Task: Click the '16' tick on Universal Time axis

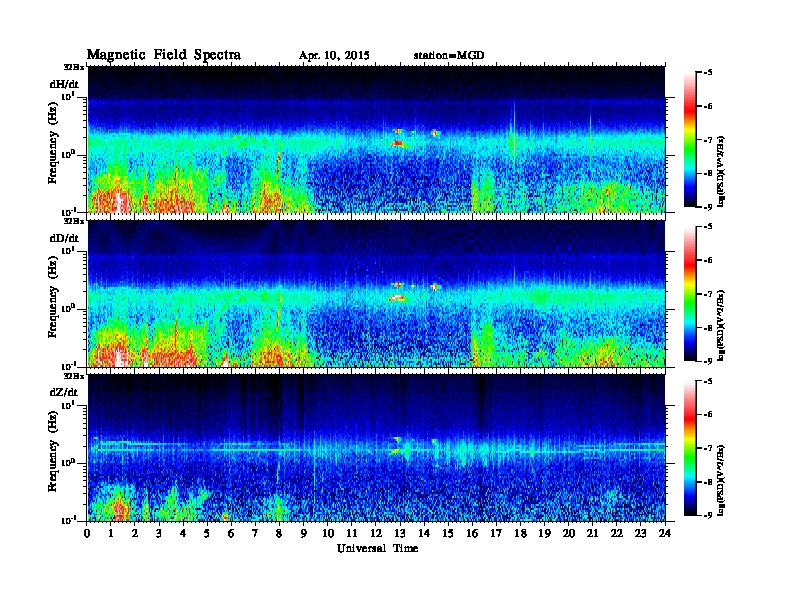Action: click(472, 533)
